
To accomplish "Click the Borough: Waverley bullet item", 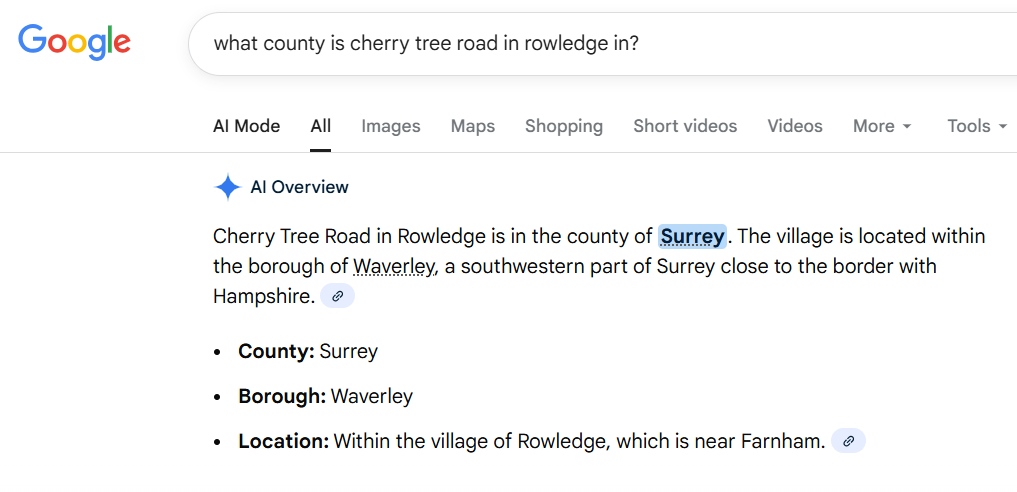I will 325,396.
